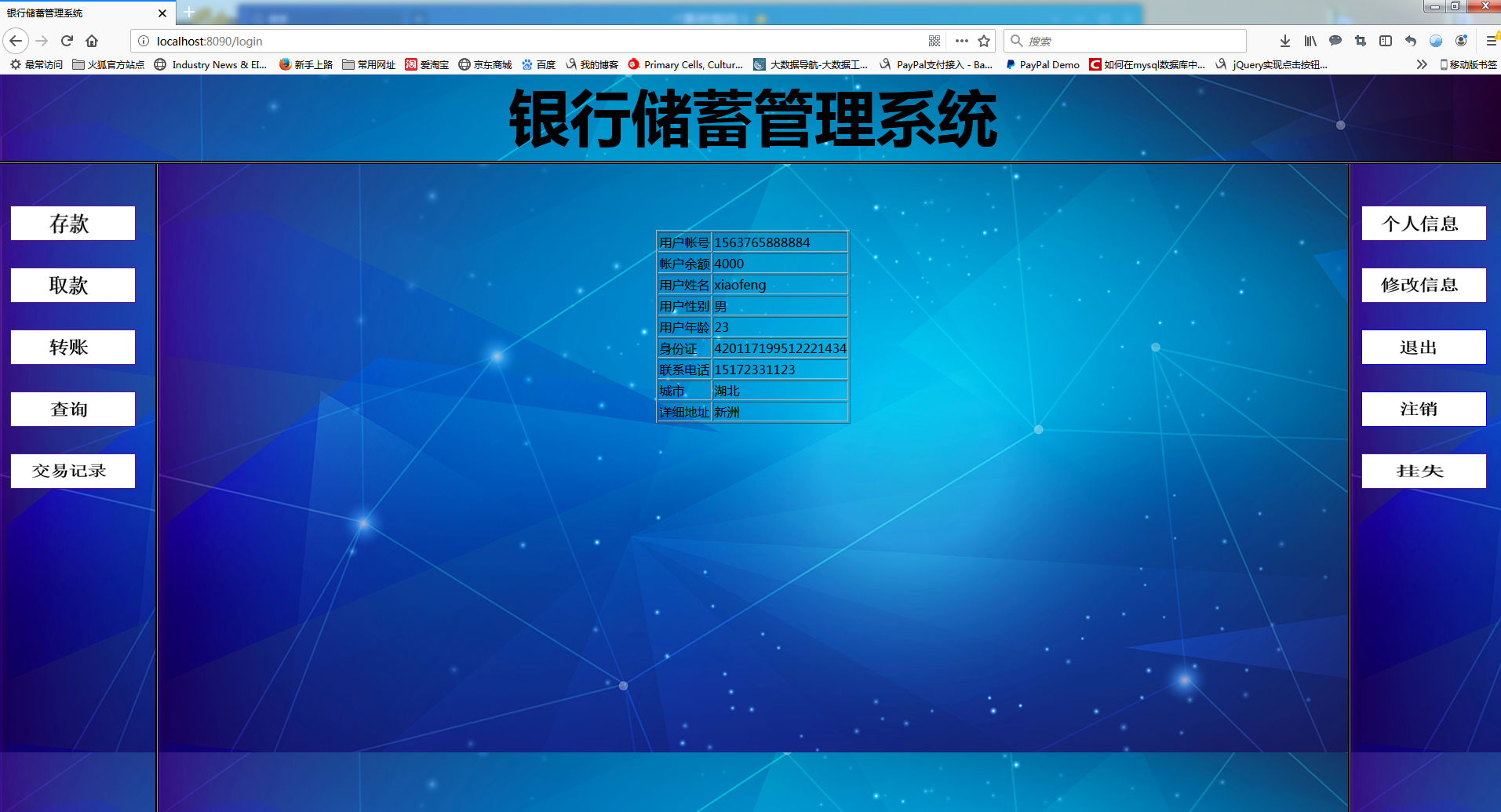Open the page actions ••• menu

960,41
